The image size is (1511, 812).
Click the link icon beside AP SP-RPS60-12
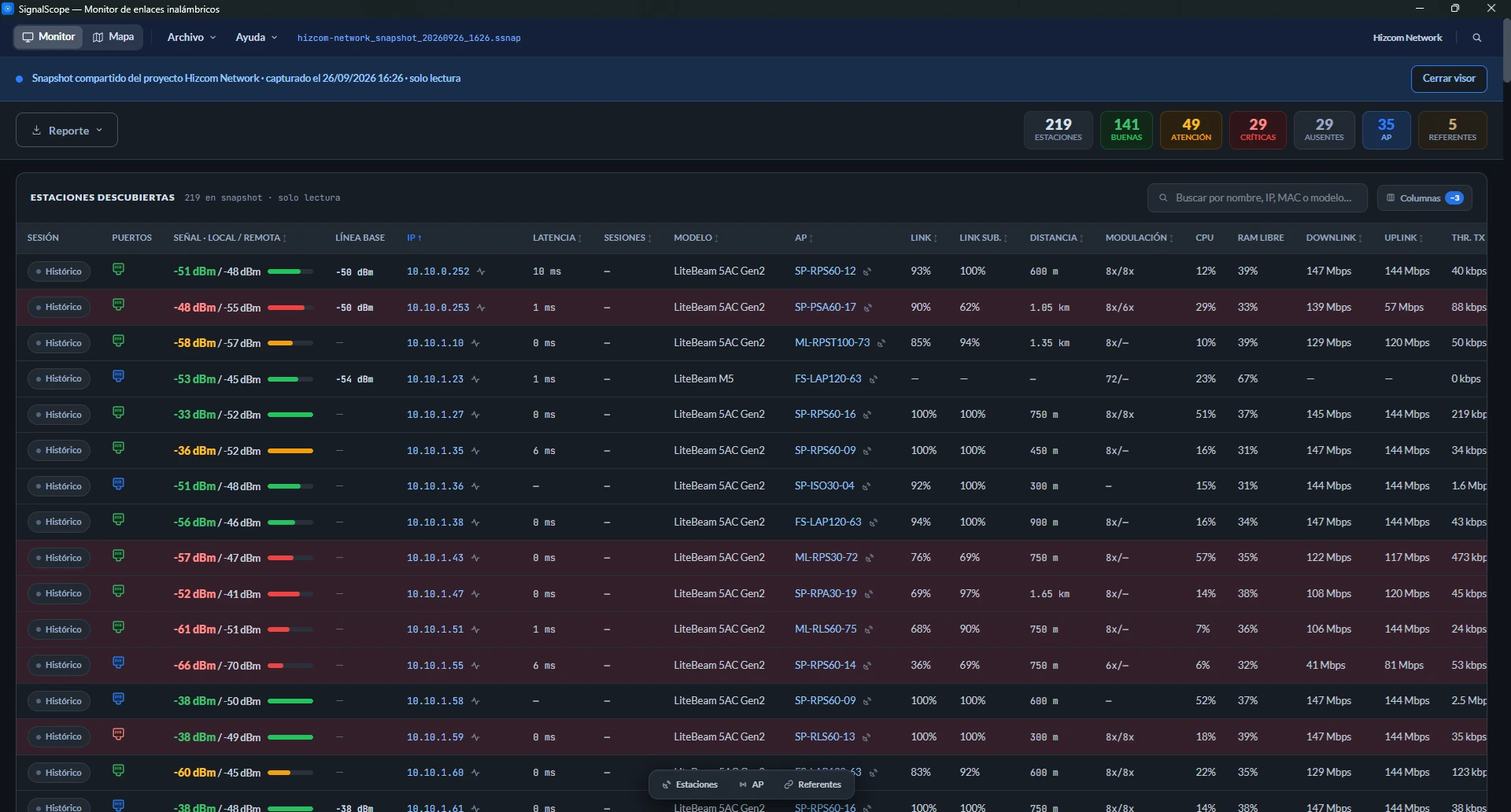(x=867, y=272)
